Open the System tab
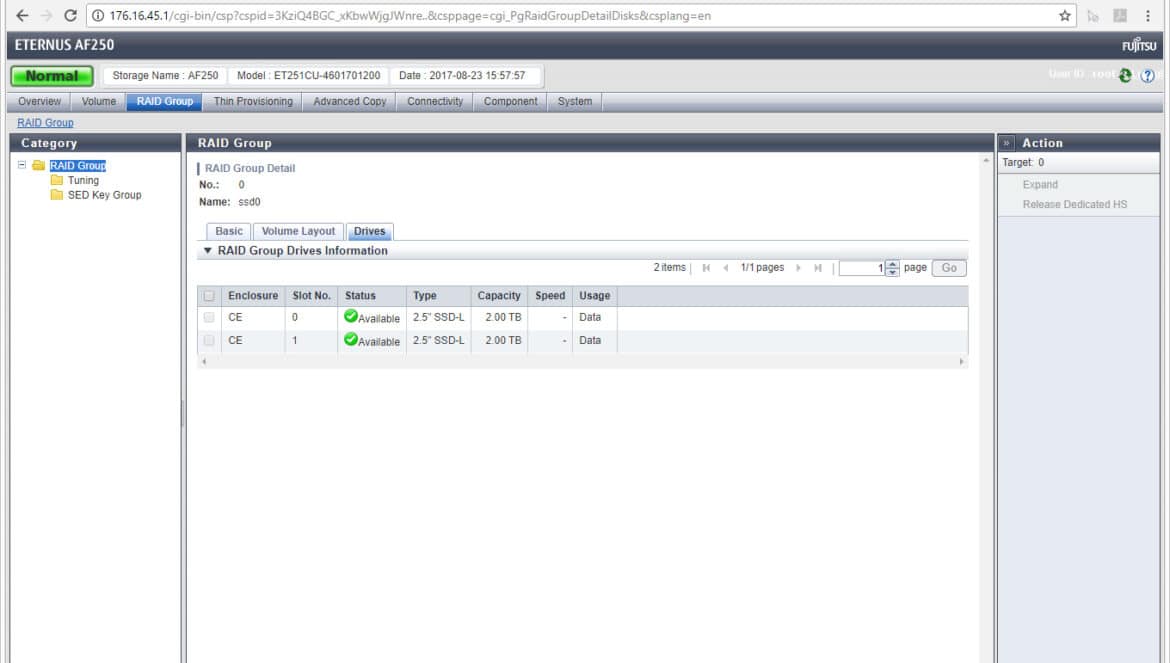1170x663 pixels. pos(575,101)
